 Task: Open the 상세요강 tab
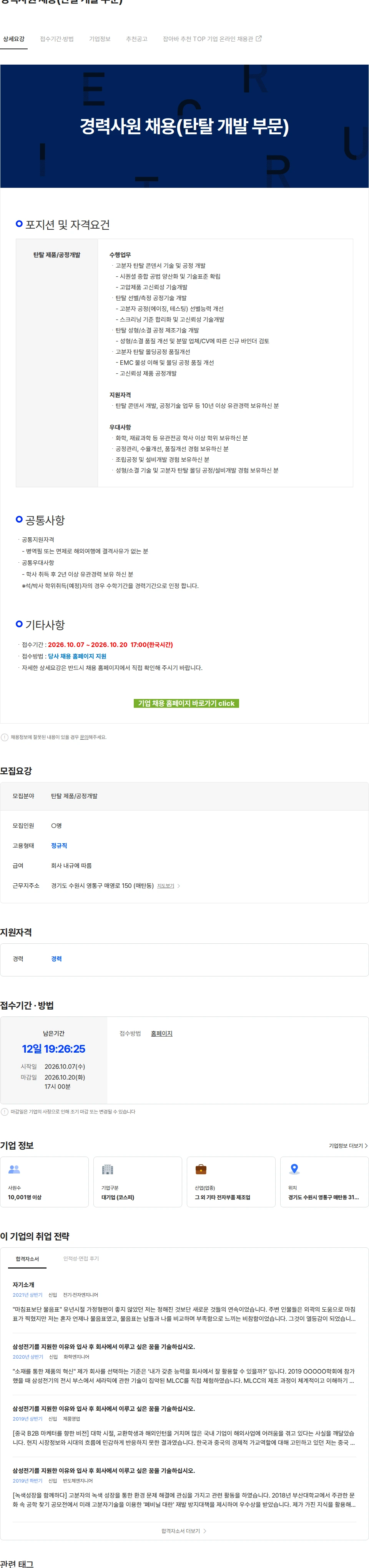tap(13, 39)
